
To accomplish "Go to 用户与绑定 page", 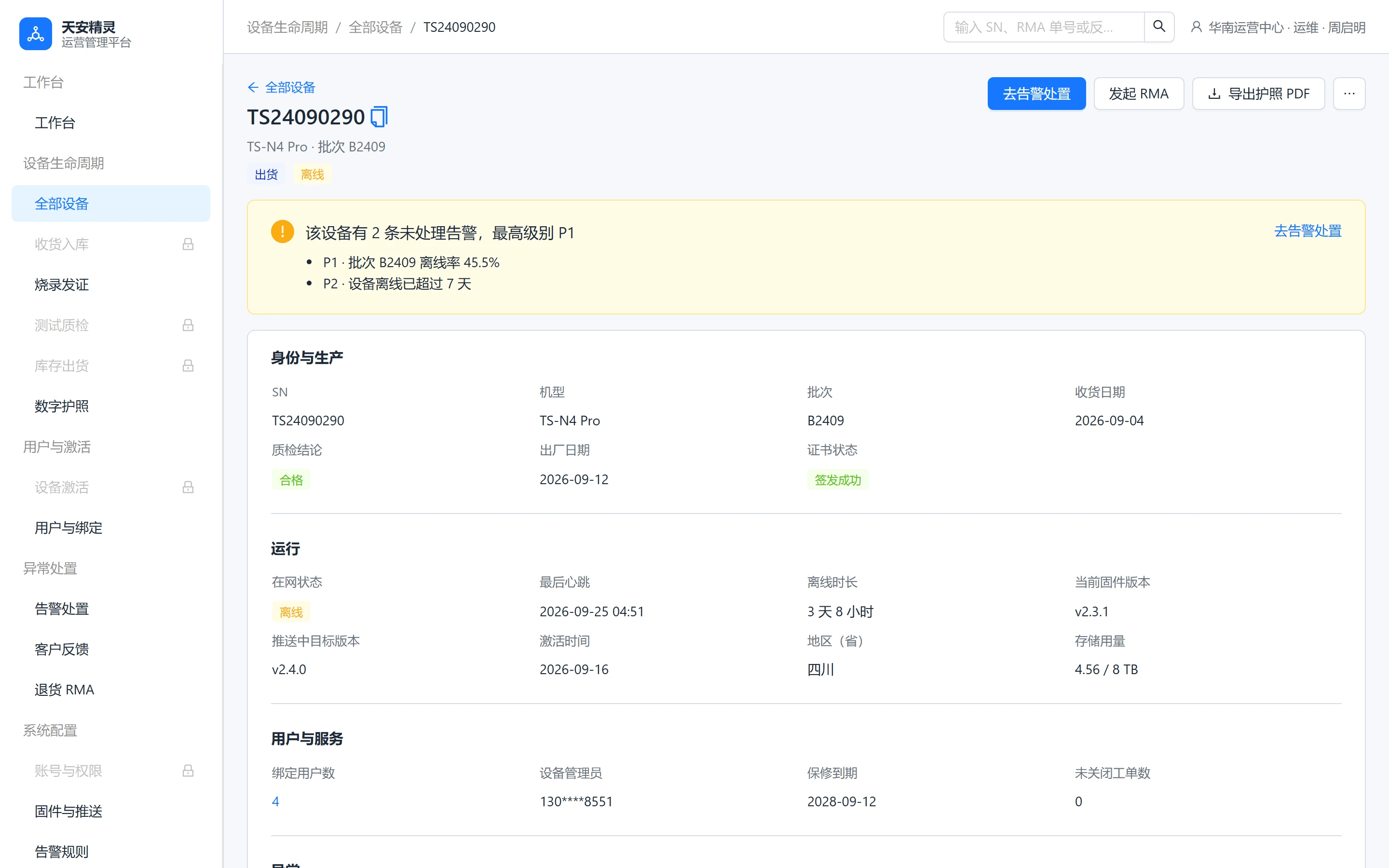I will (111, 528).
